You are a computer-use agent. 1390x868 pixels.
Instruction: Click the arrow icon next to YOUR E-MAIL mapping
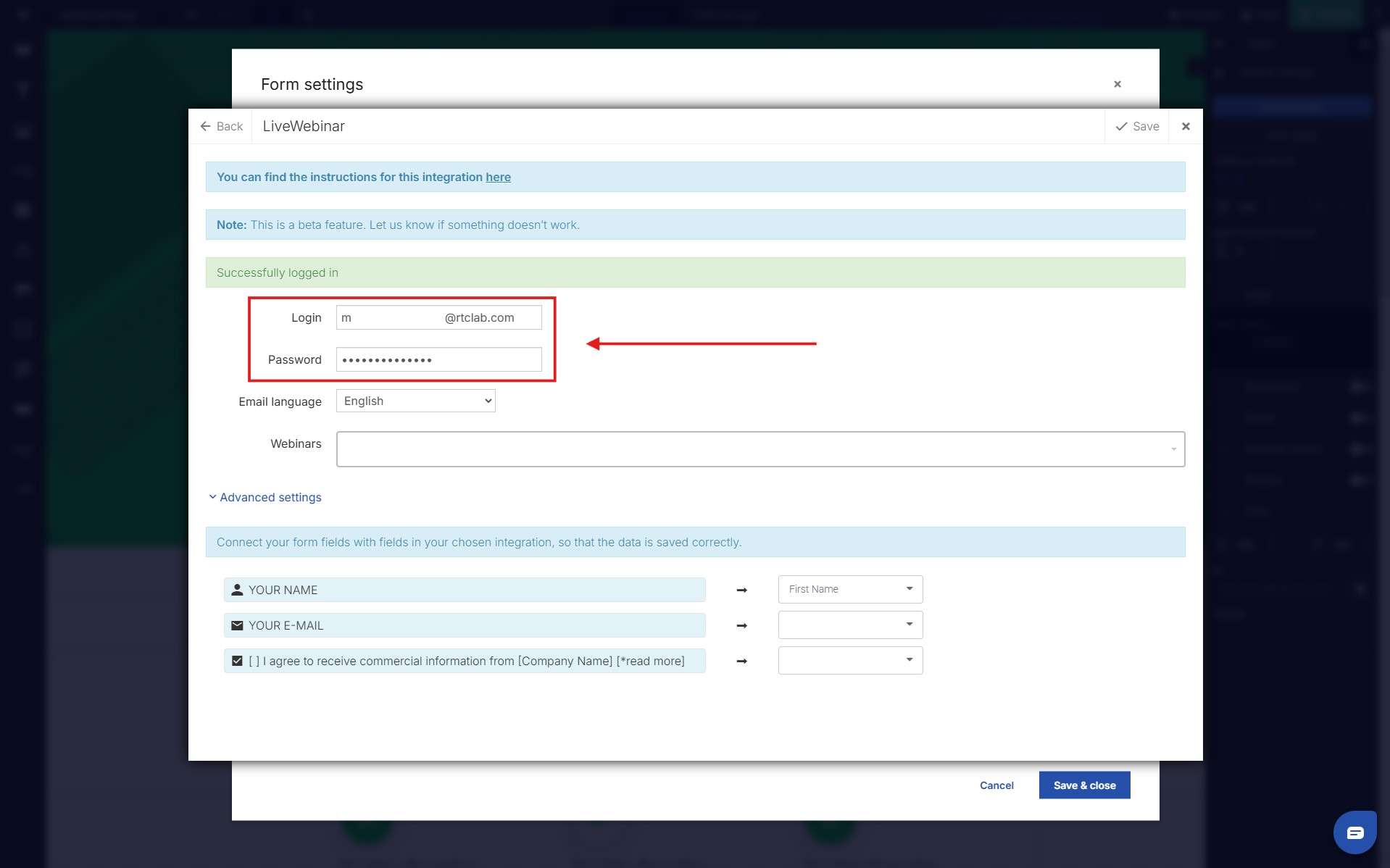point(741,625)
